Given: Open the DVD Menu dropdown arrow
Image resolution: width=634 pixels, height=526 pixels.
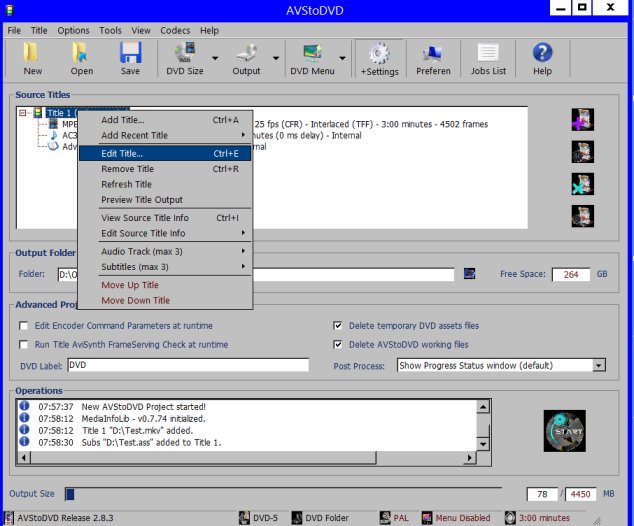Looking at the screenshot, I should click(x=342, y=58).
